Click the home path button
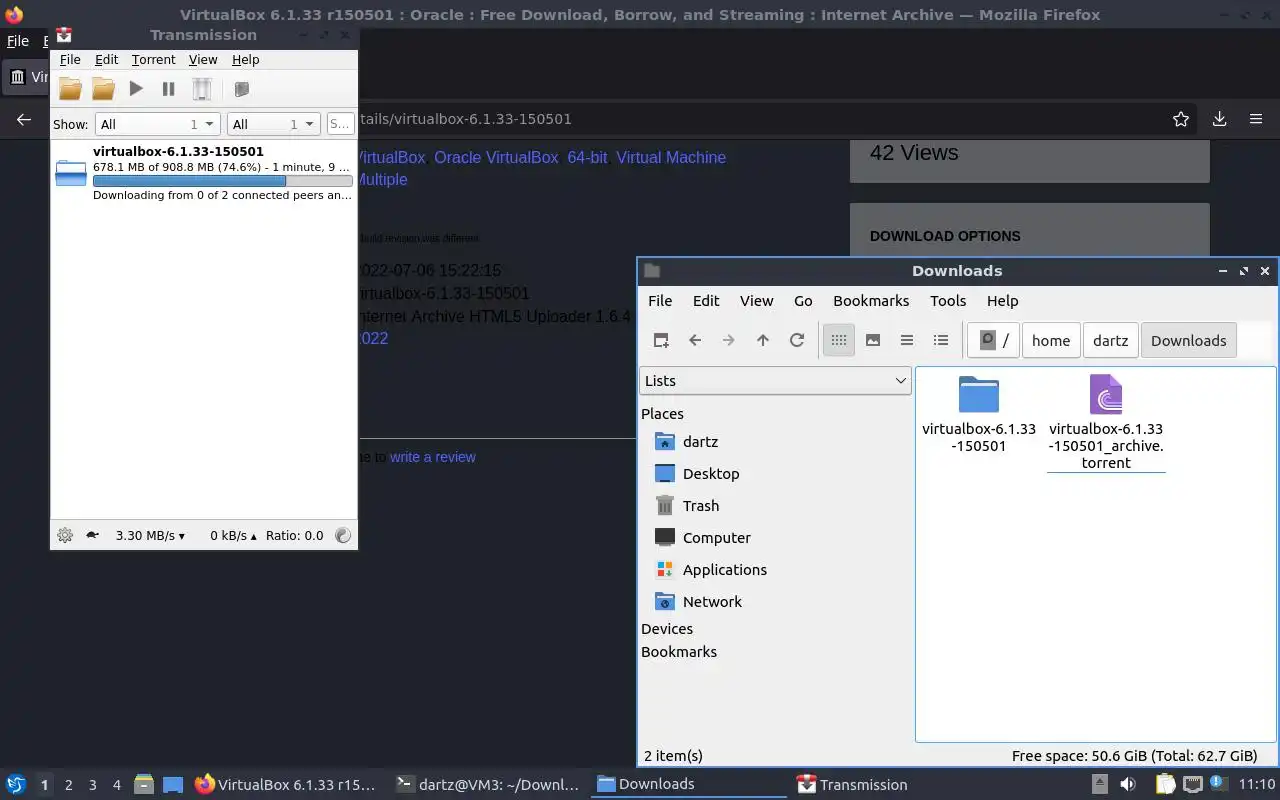The image size is (1280, 800). [1051, 340]
